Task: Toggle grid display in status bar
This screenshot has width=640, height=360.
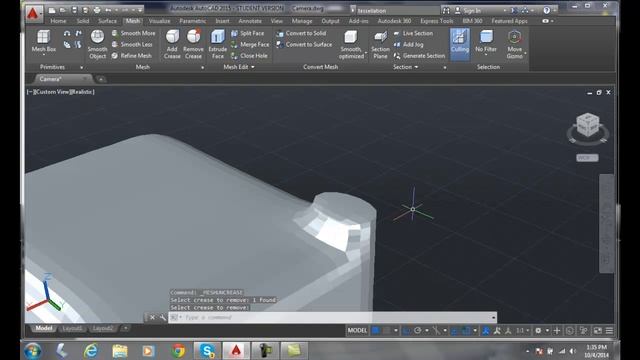Action: [376, 330]
